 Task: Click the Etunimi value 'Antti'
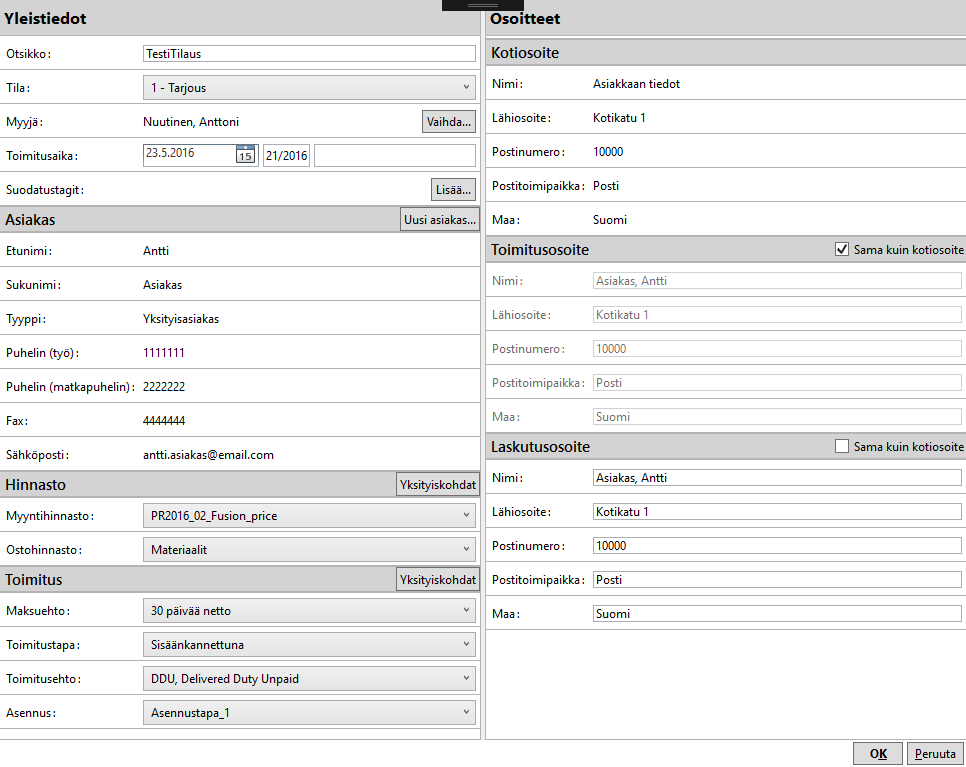pos(156,251)
